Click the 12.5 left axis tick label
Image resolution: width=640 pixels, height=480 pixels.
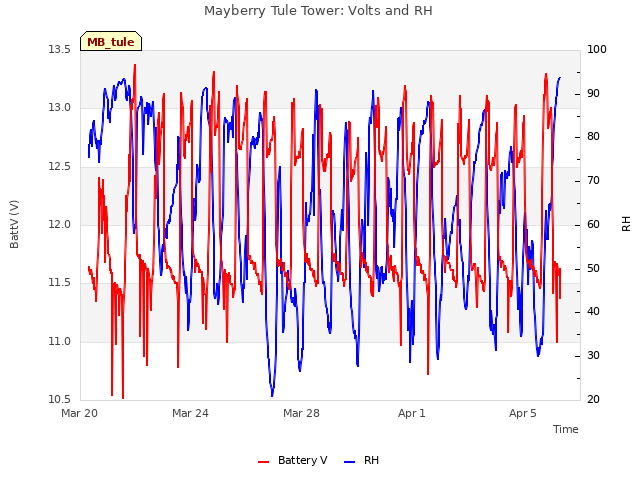pos(60,167)
